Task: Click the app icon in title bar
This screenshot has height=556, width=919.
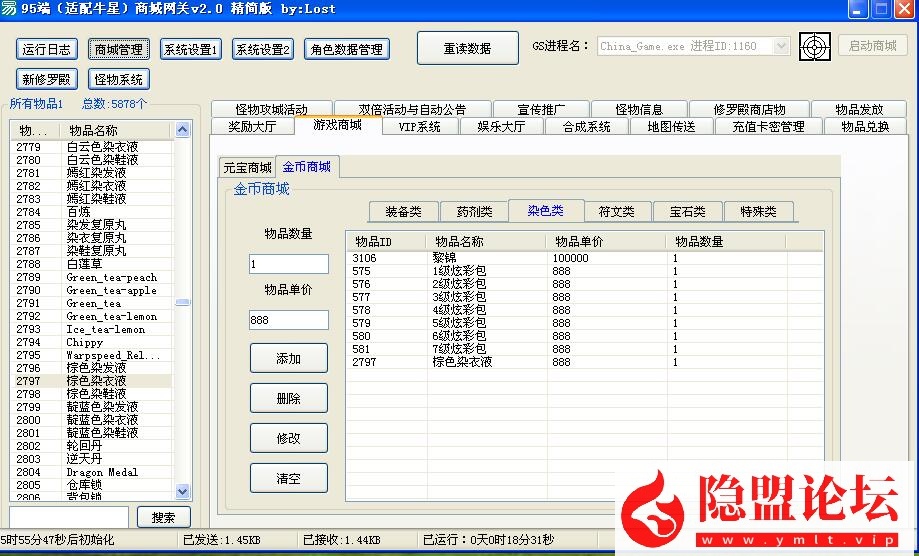Action: [x=9, y=9]
